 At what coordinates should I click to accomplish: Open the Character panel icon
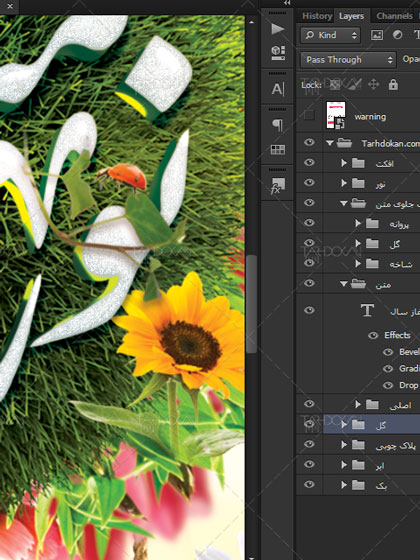(278, 89)
